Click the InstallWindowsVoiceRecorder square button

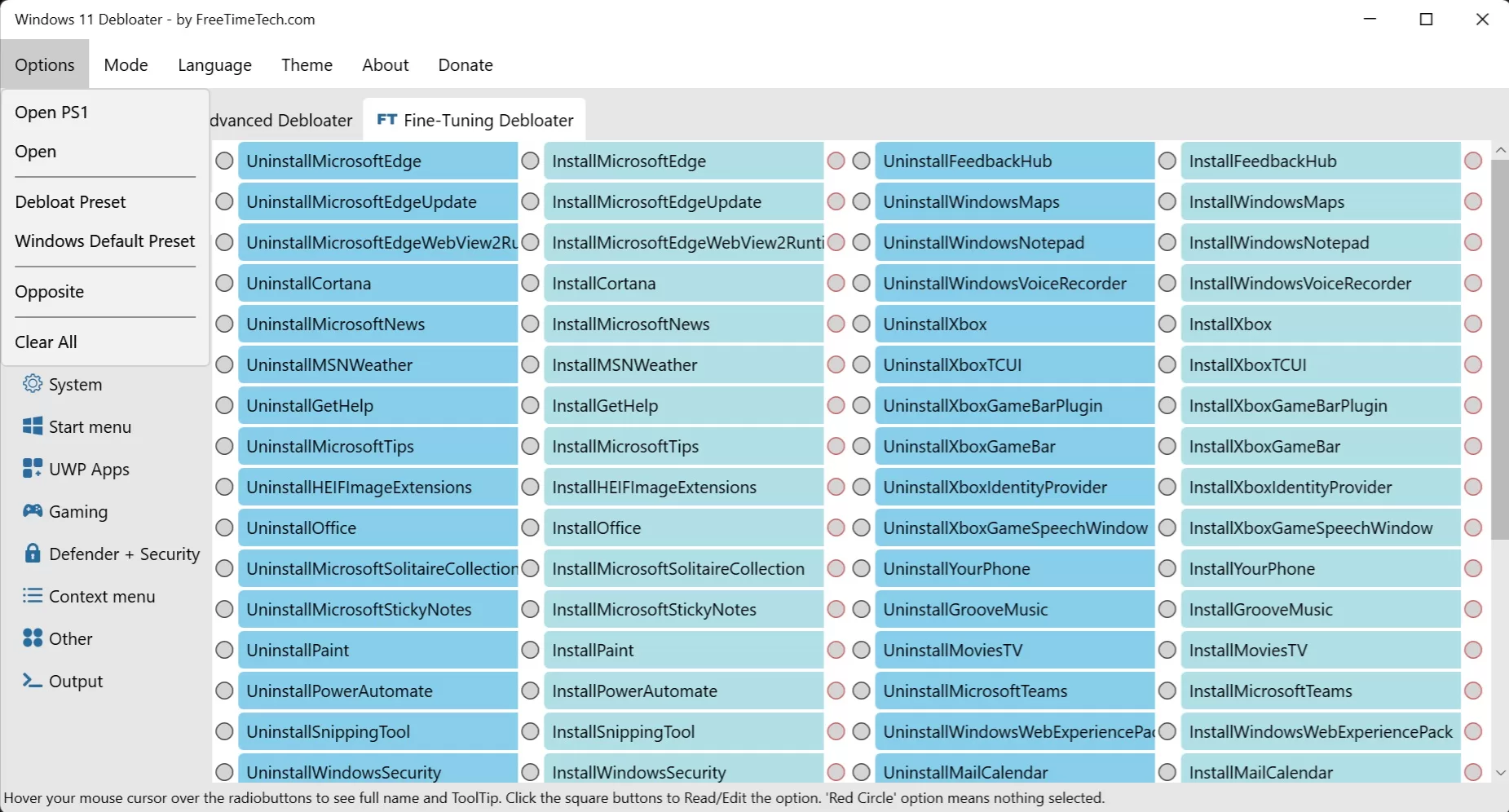(x=1320, y=283)
